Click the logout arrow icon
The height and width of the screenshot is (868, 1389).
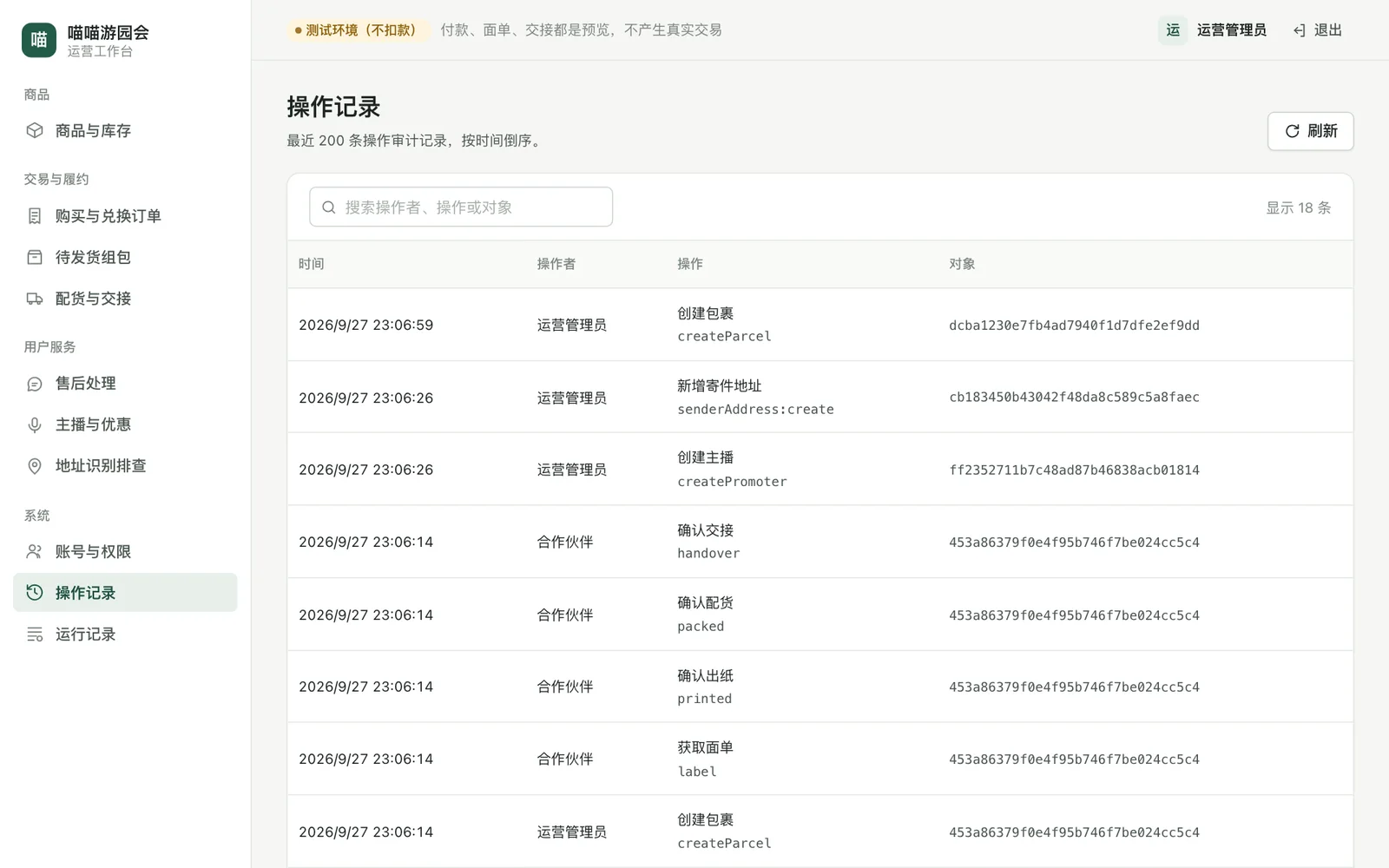click(1300, 30)
